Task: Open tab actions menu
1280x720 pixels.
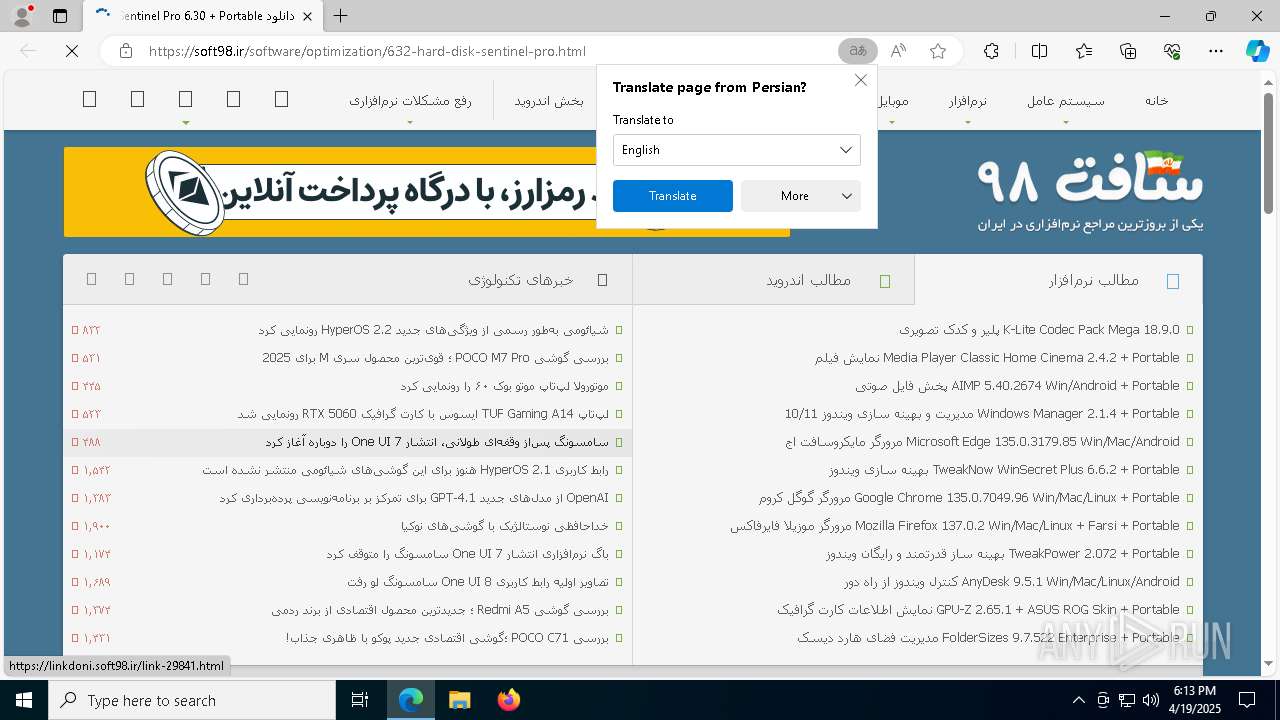Action: point(60,16)
